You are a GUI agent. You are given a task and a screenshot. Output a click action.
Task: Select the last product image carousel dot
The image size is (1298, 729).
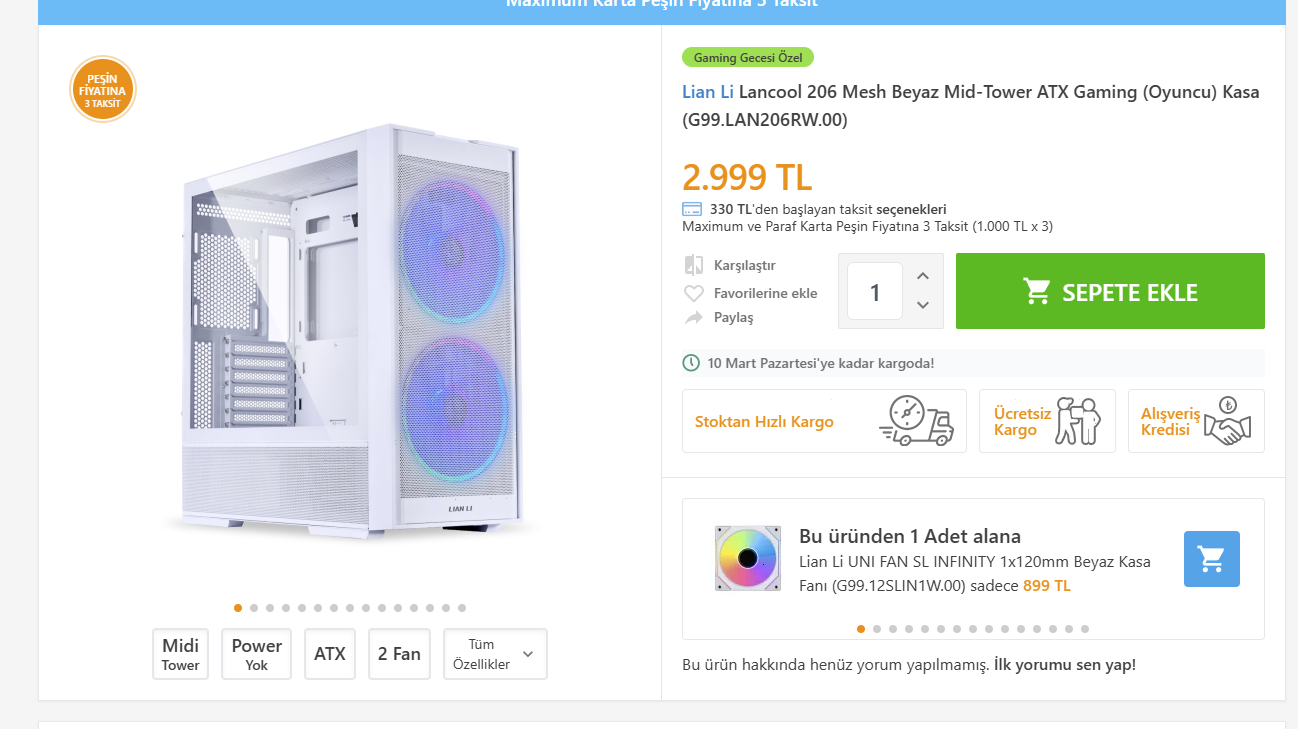[461, 607]
